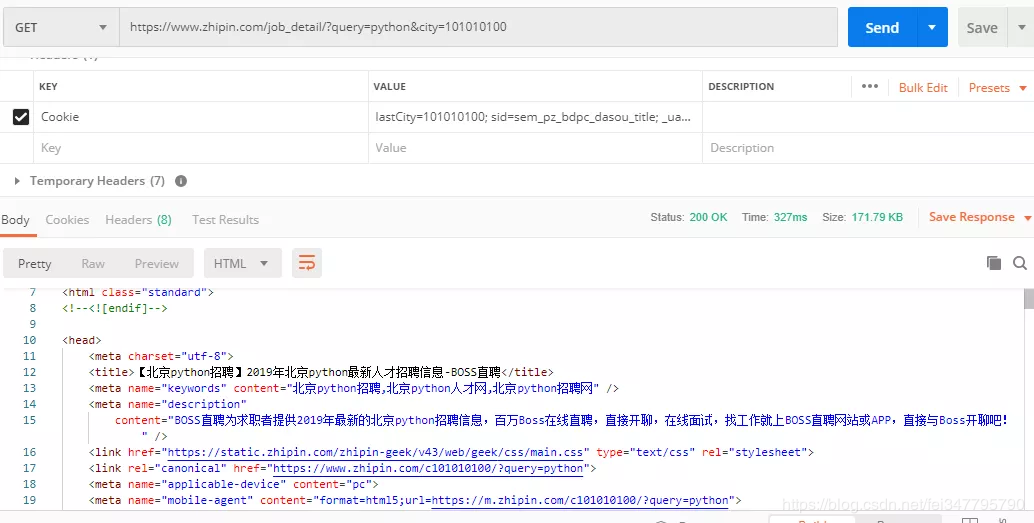Switch to the response Body tab
This screenshot has height=523, width=1034.
coord(15,220)
